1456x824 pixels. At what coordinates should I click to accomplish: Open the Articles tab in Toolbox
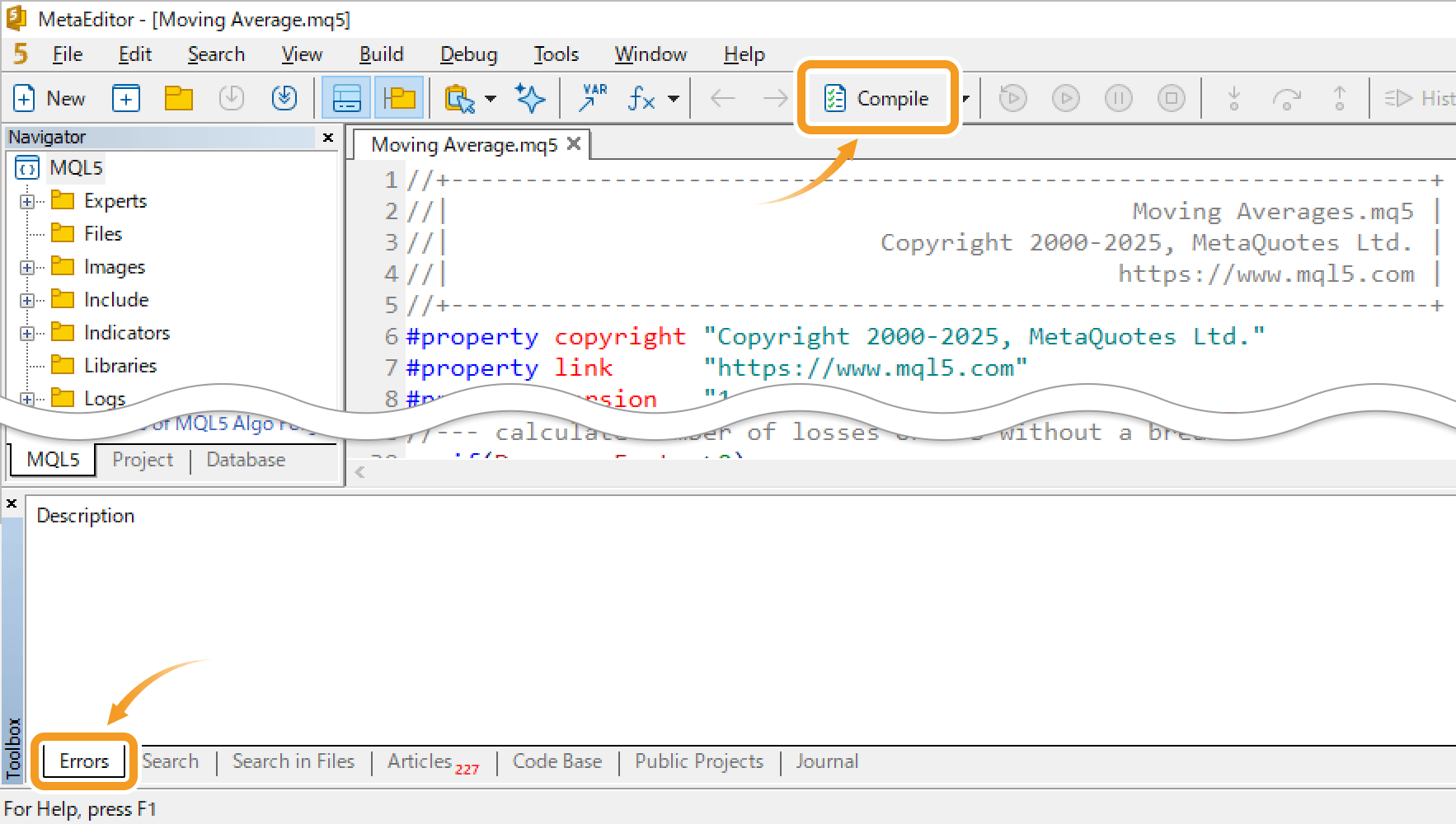[420, 761]
